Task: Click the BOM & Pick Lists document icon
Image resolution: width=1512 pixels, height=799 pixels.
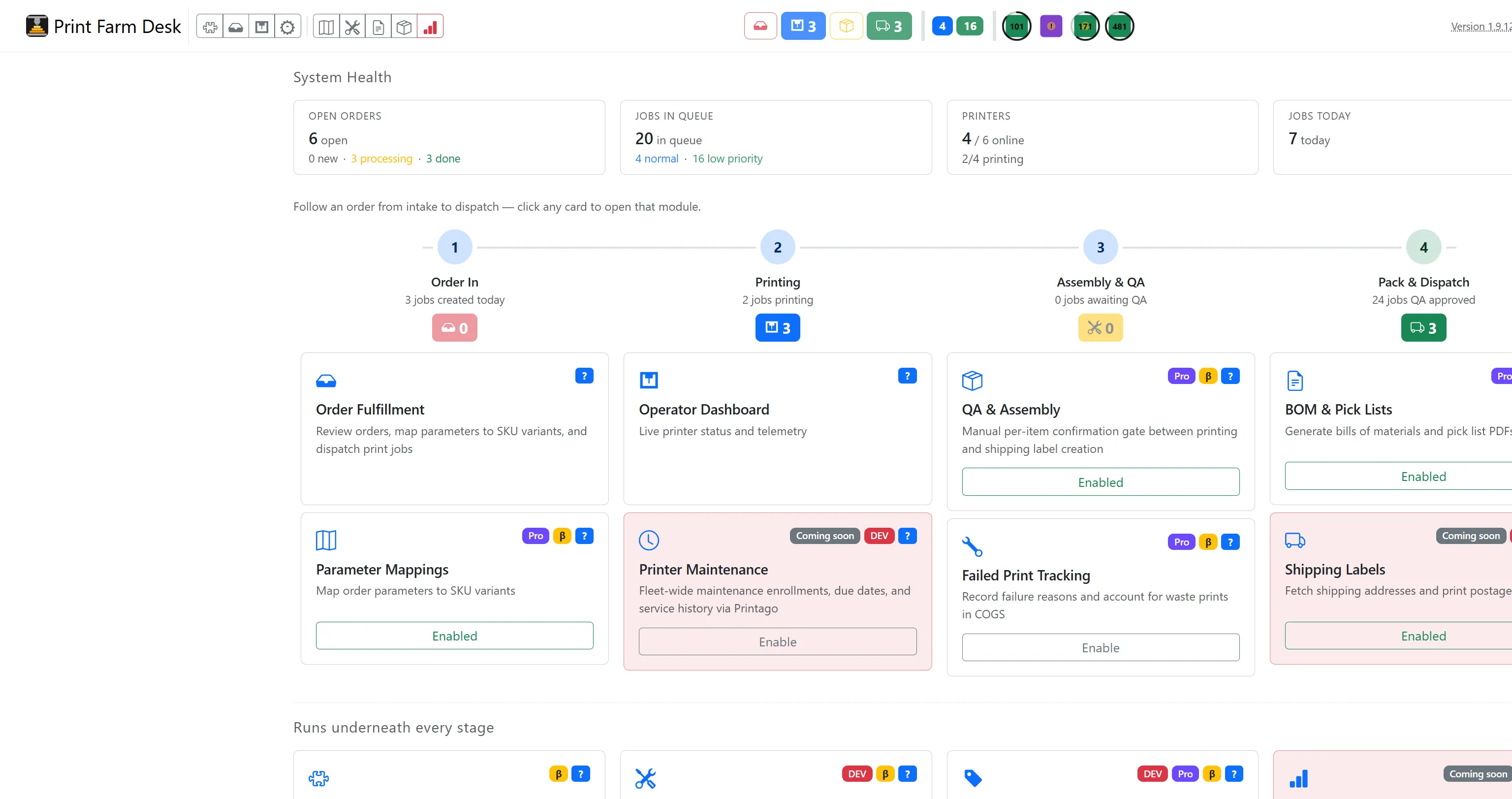Action: [x=1294, y=381]
